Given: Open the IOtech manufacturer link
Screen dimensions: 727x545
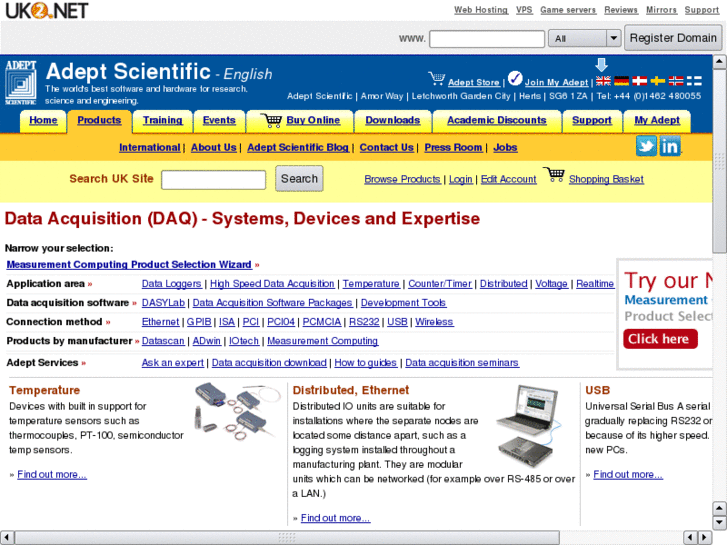Looking at the screenshot, I should point(244,340).
